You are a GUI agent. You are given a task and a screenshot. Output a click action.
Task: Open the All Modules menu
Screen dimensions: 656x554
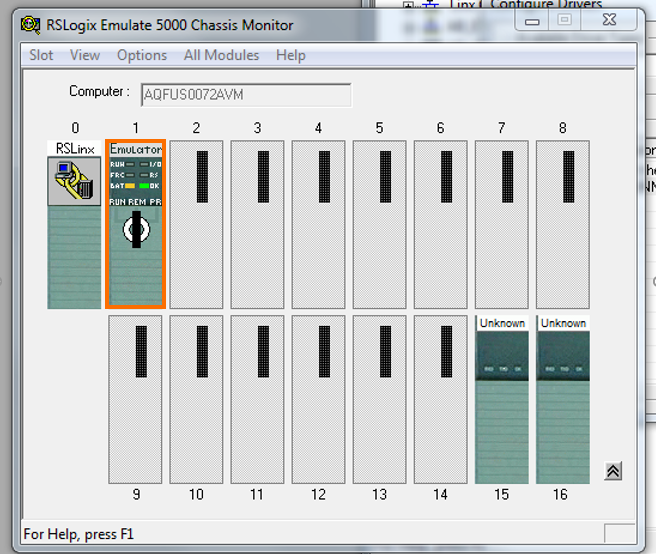221,55
